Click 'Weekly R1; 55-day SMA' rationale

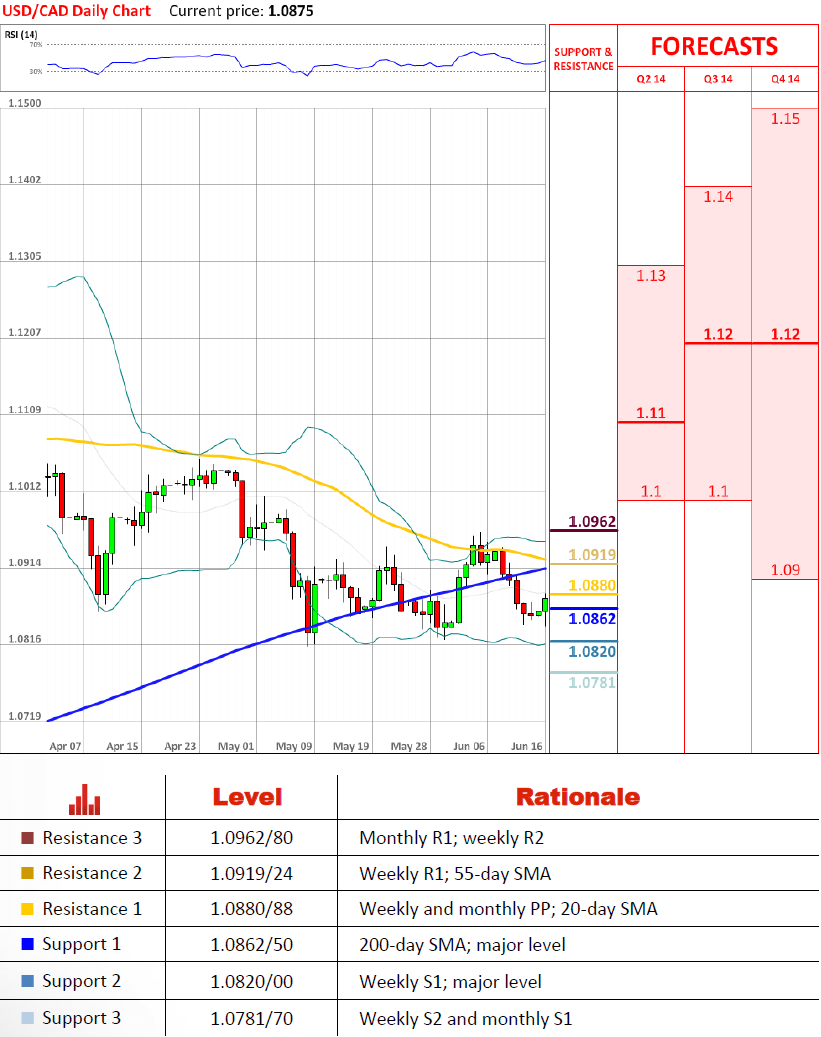455,874
